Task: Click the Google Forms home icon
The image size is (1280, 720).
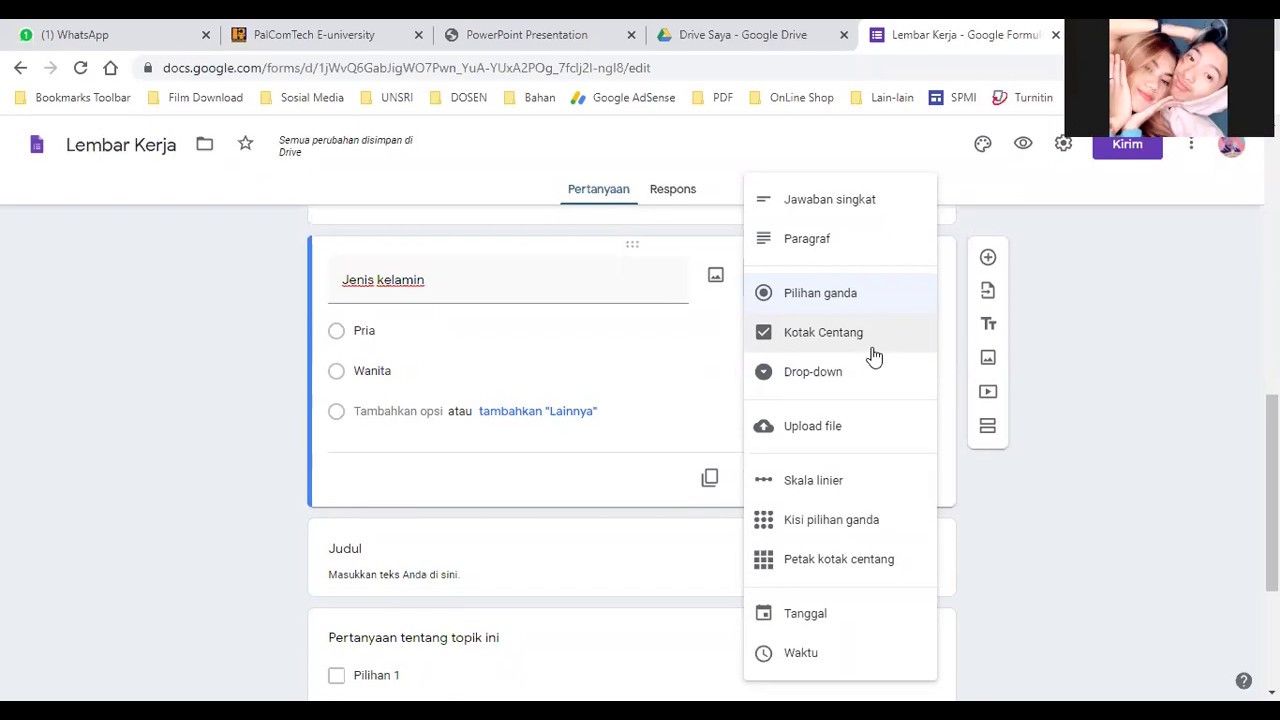Action: tap(37, 145)
